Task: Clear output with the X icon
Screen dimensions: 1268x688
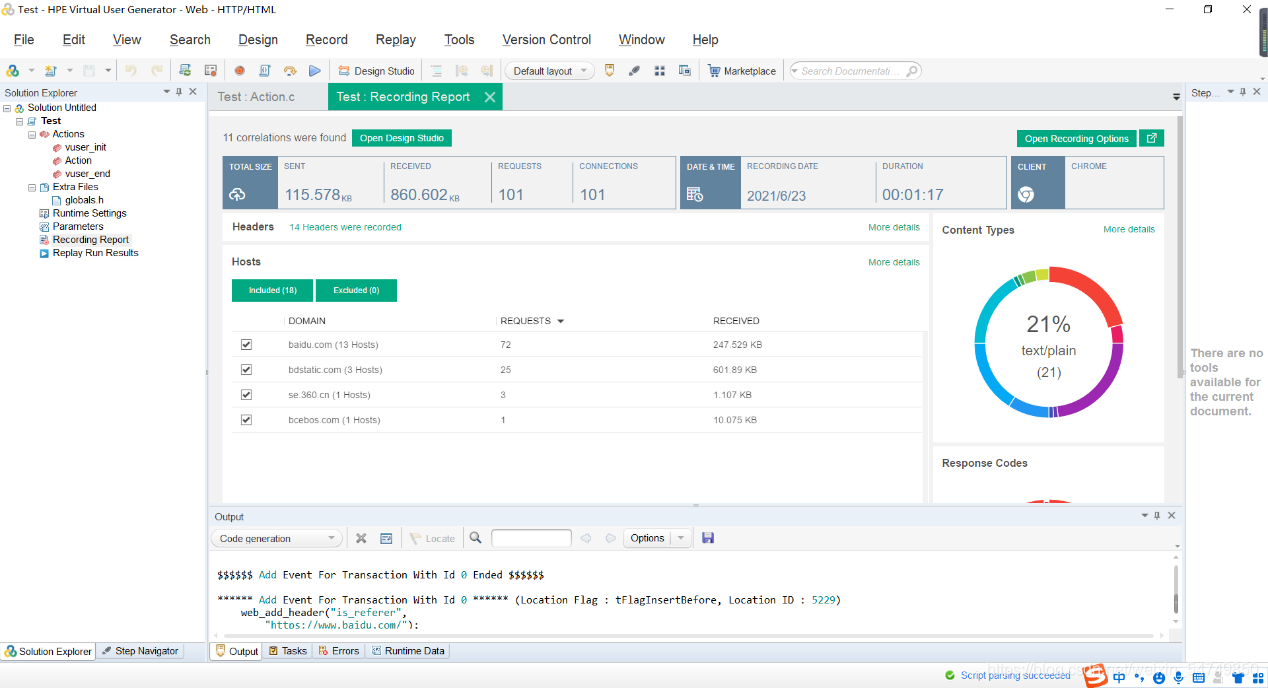Action: [361, 538]
